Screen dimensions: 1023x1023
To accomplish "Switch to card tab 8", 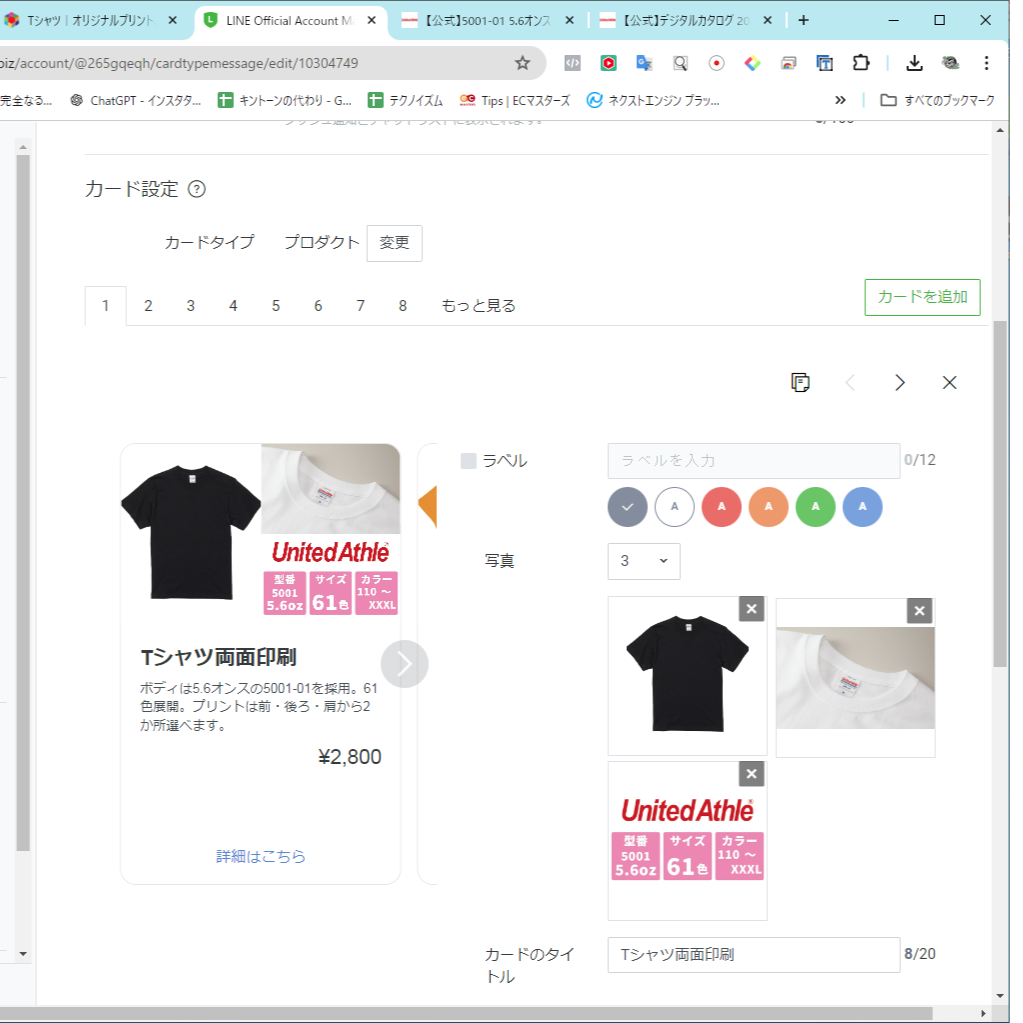I will pyautogui.click(x=403, y=305).
